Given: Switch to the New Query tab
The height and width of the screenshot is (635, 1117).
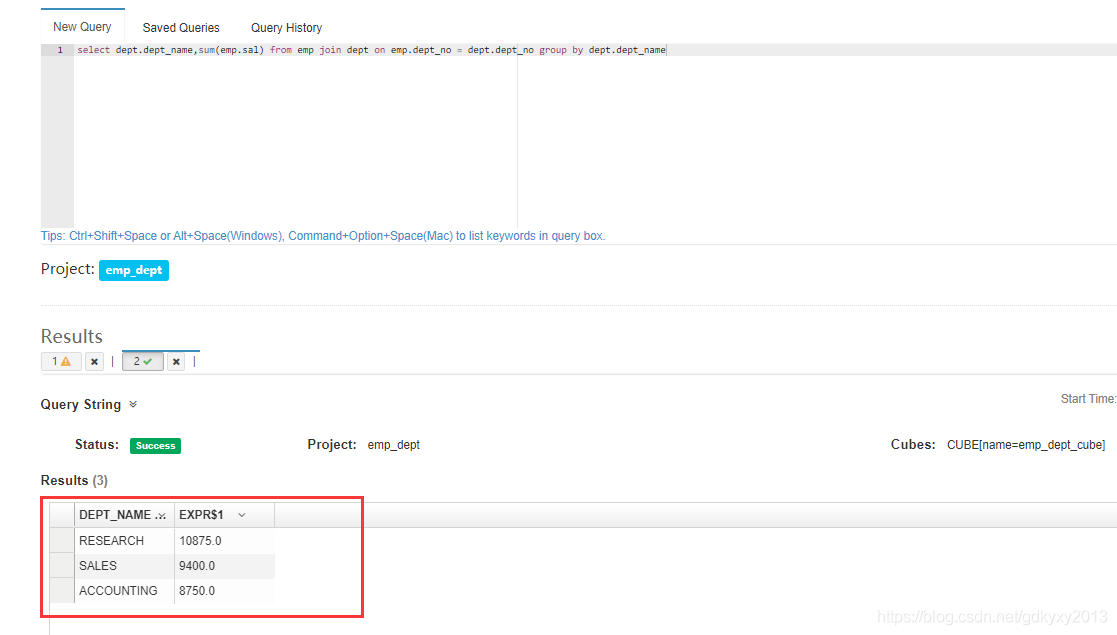Looking at the screenshot, I should coord(82,26).
